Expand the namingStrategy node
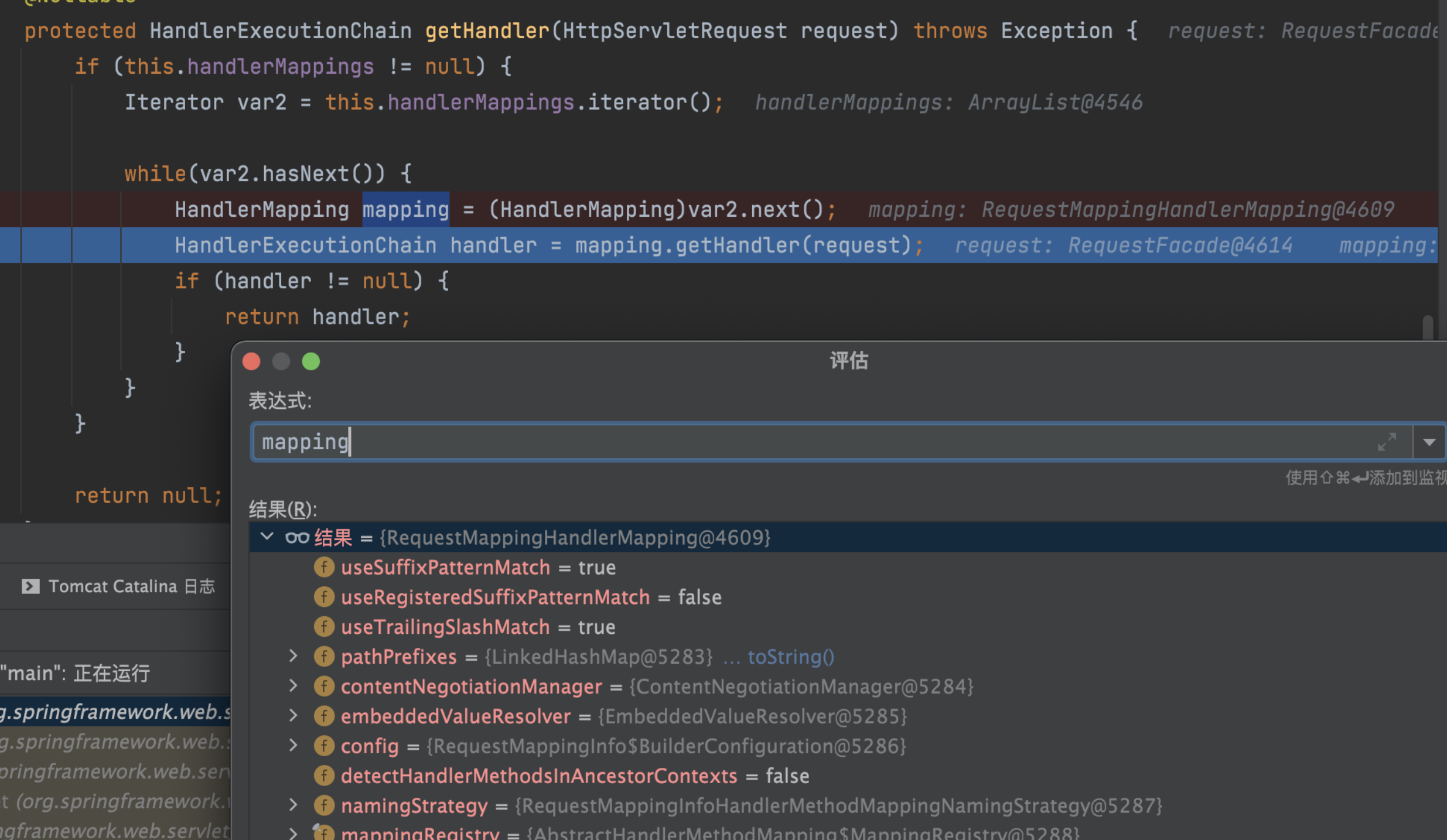Screen dimensions: 1447x840 tap(294, 805)
